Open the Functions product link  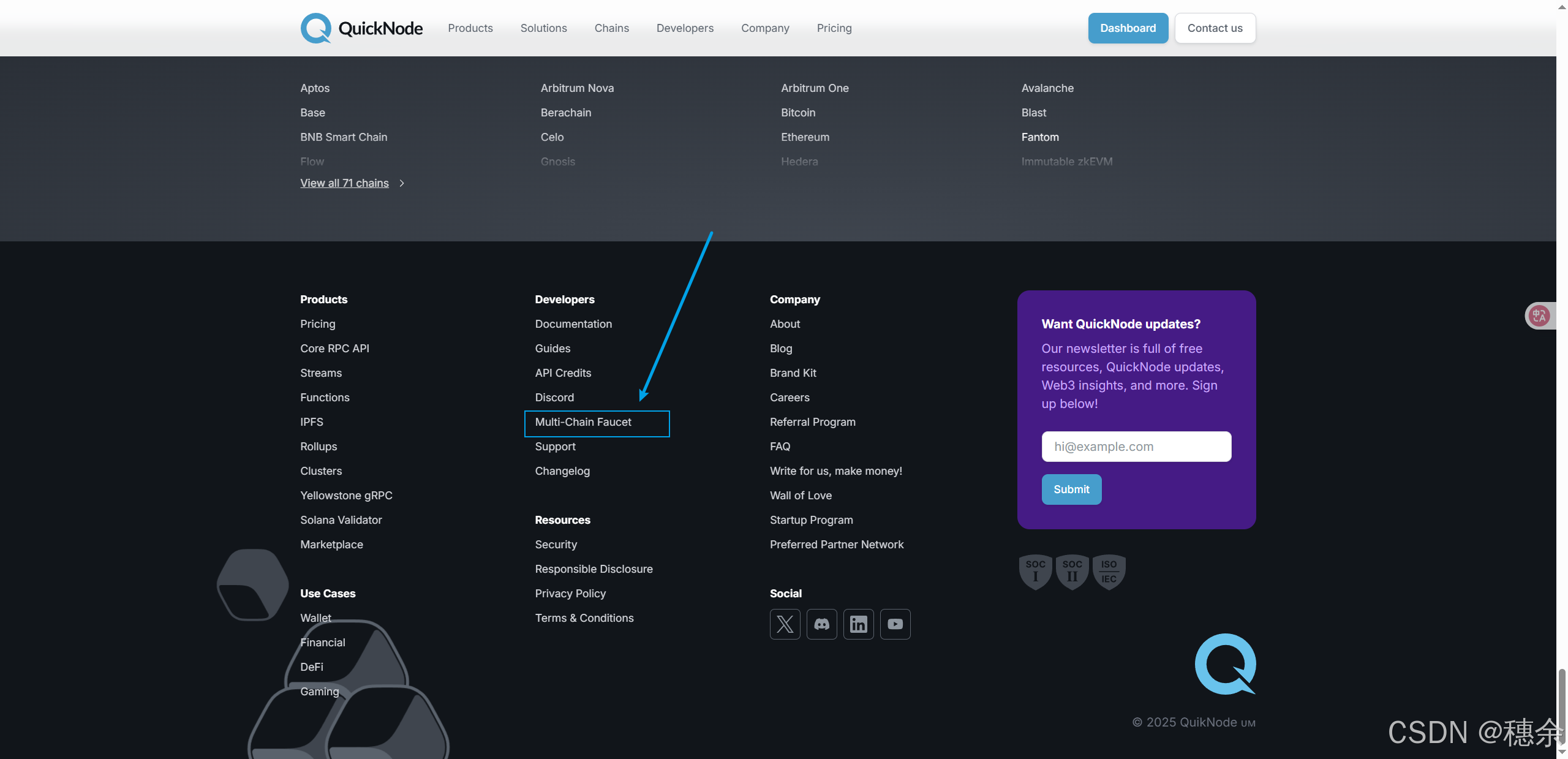(x=325, y=398)
